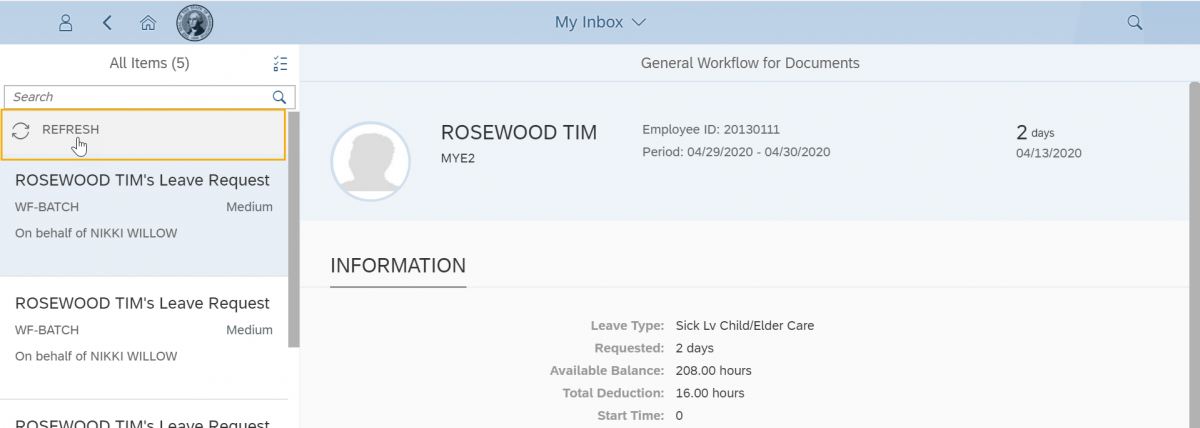The width and height of the screenshot is (1200, 428).
Task: Click the employee avatar placeholder image
Action: [x=370, y=161]
